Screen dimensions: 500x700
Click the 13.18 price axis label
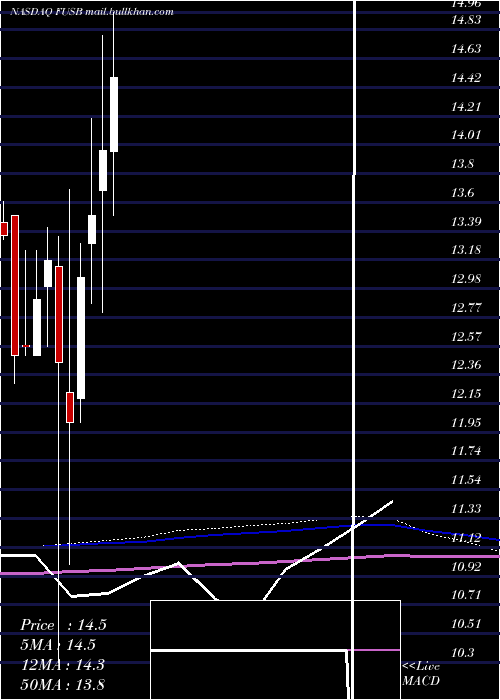466,250
